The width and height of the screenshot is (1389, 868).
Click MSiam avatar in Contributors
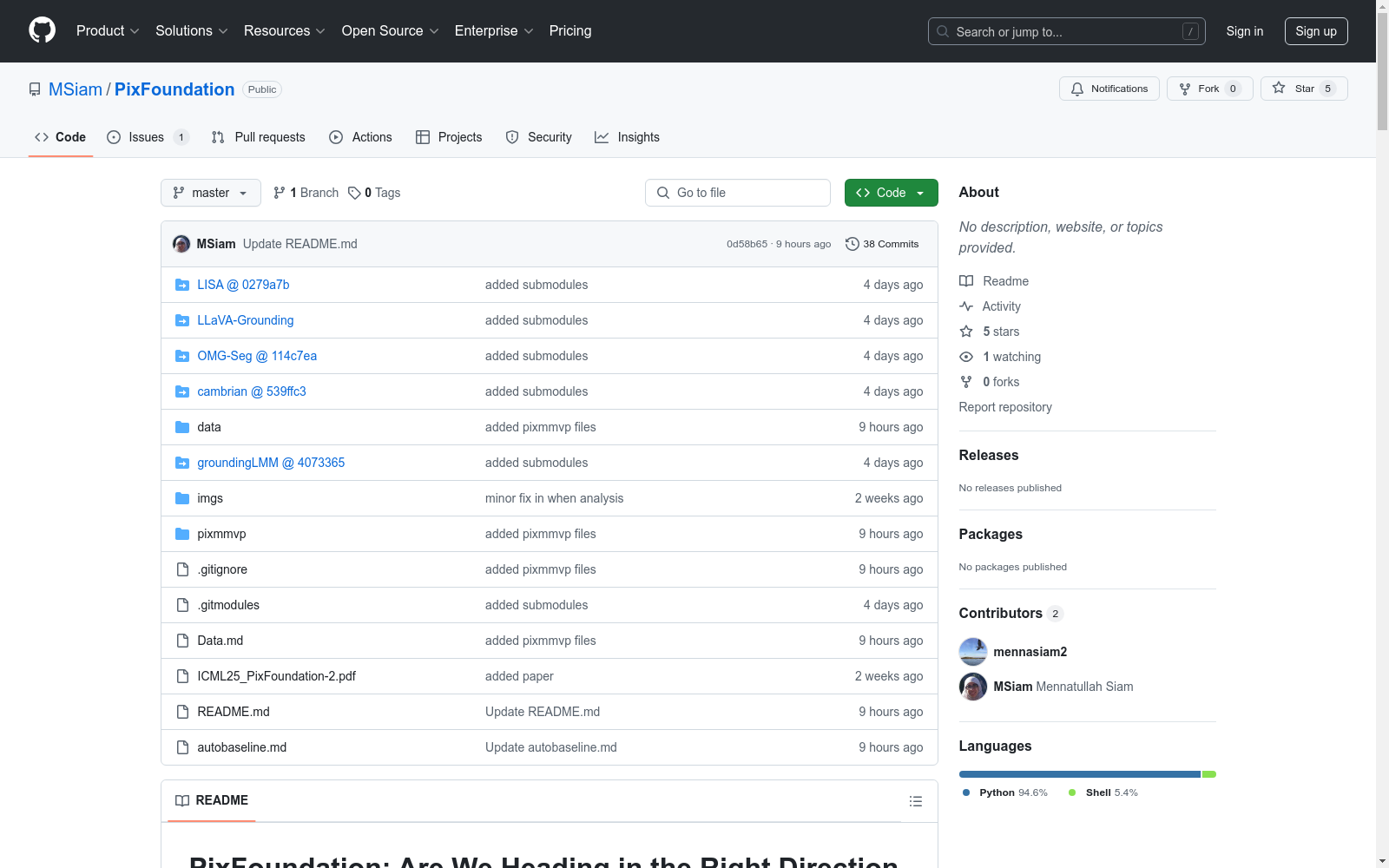click(x=973, y=687)
